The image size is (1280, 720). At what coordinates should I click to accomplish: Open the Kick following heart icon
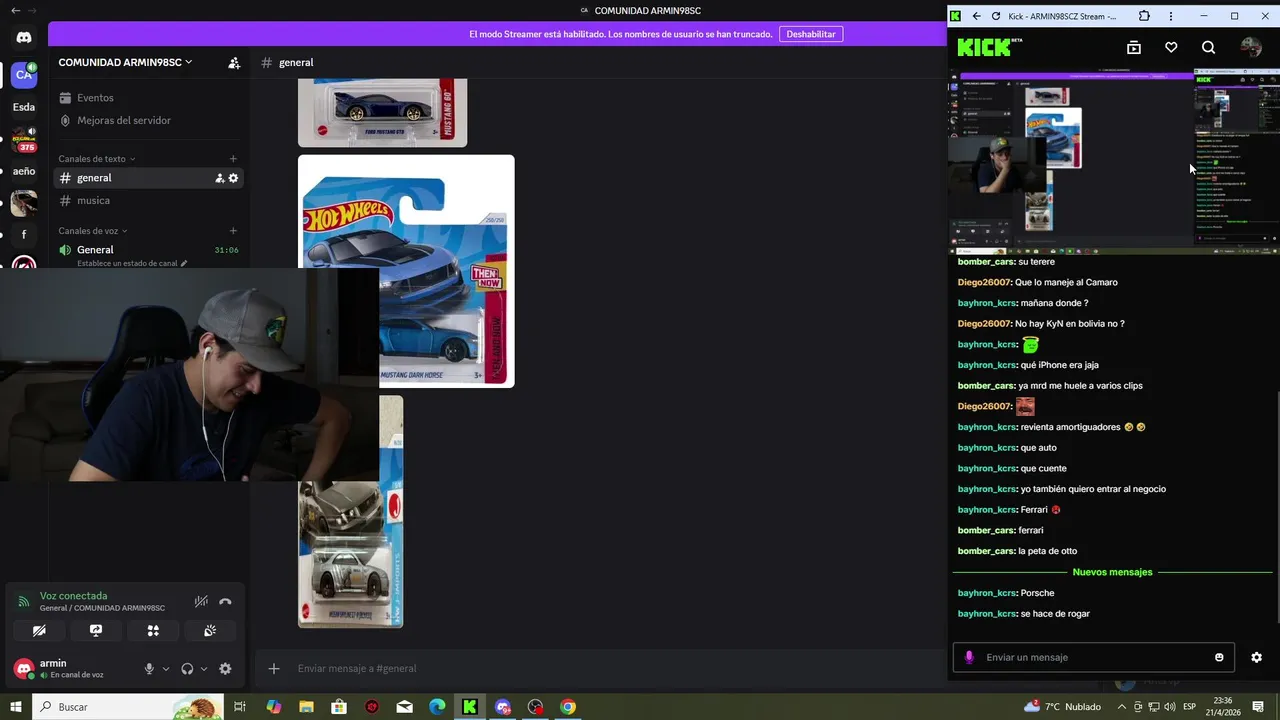[1171, 47]
